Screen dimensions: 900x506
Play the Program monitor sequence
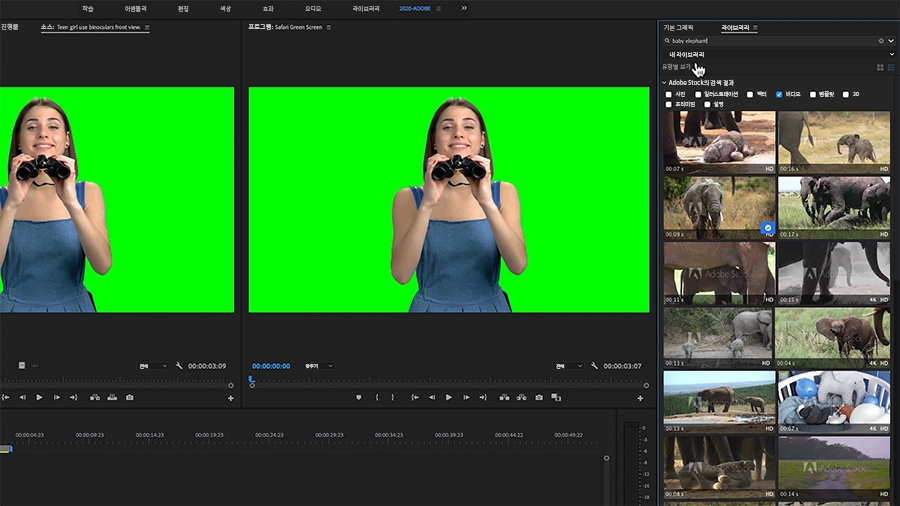449,397
